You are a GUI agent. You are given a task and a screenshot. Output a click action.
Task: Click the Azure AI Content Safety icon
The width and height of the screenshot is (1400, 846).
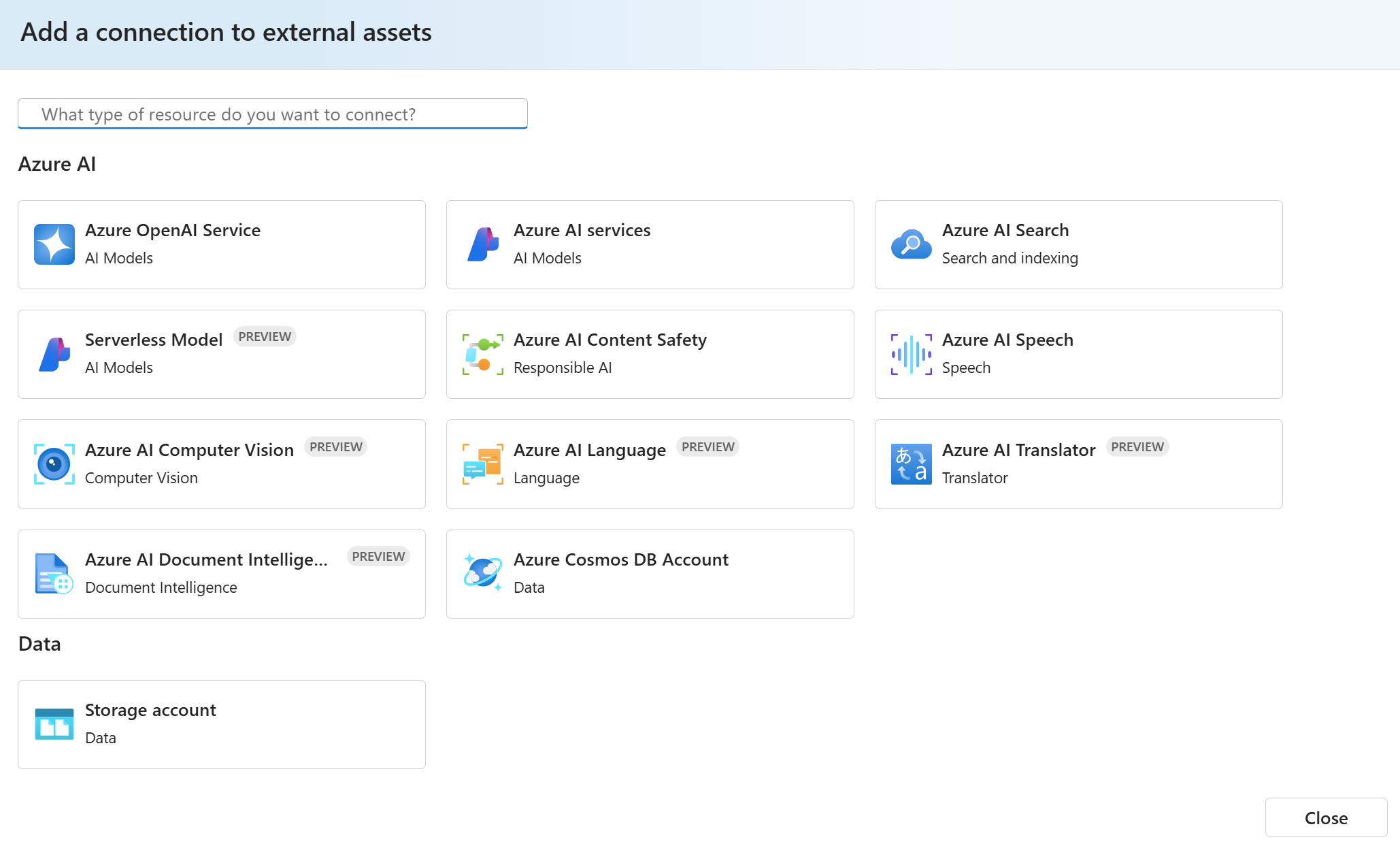pyautogui.click(x=483, y=354)
